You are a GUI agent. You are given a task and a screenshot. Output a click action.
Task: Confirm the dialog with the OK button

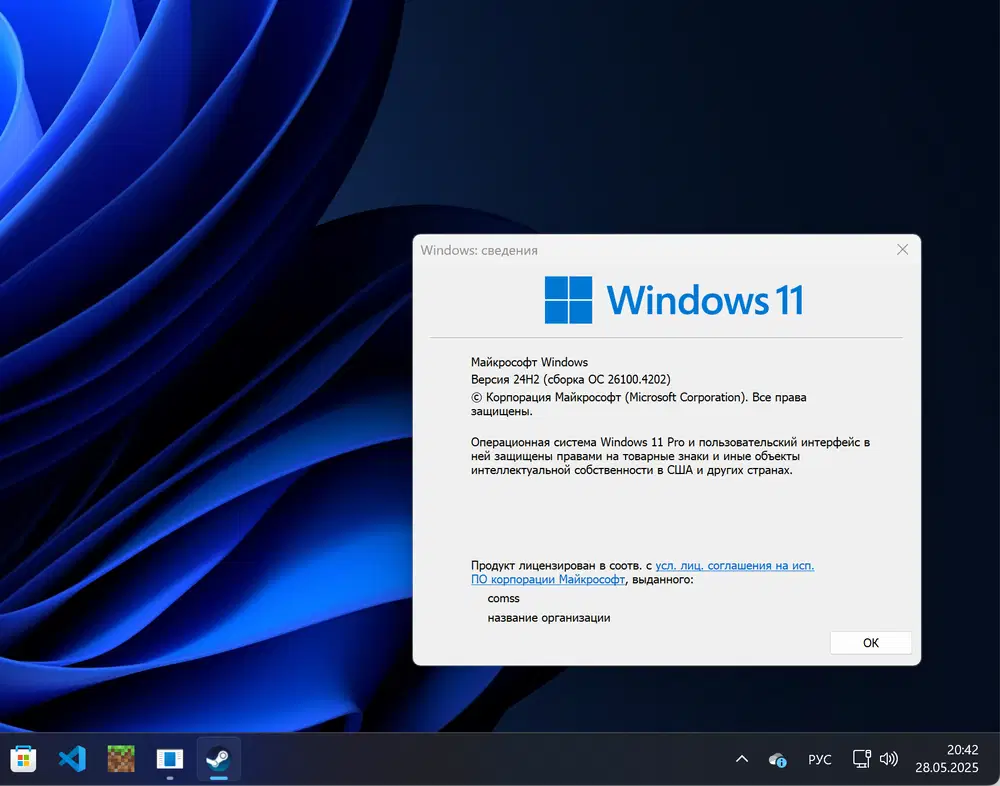click(x=869, y=642)
